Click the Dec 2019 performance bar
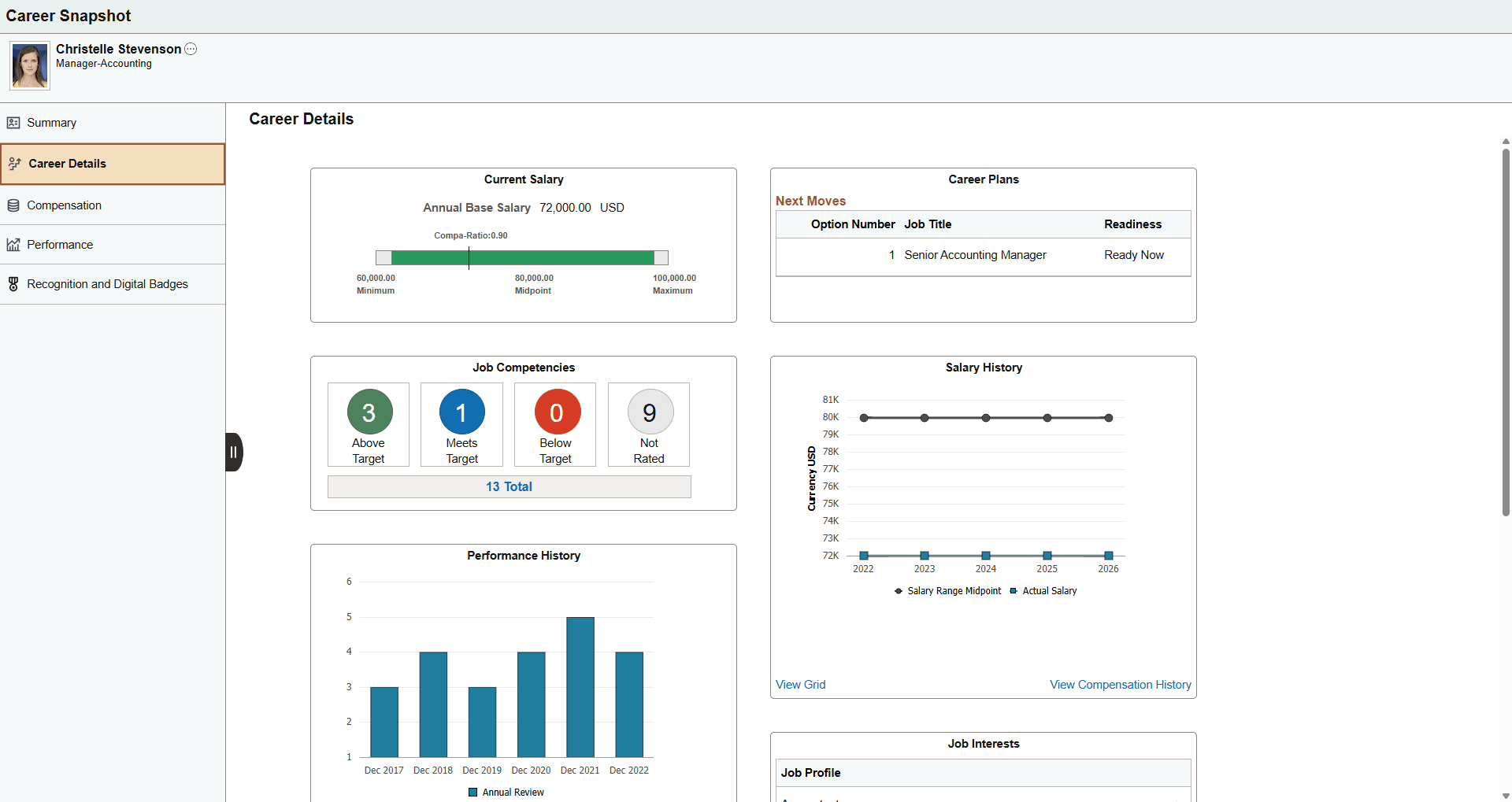Image resolution: width=1512 pixels, height=802 pixels. coord(482,722)
